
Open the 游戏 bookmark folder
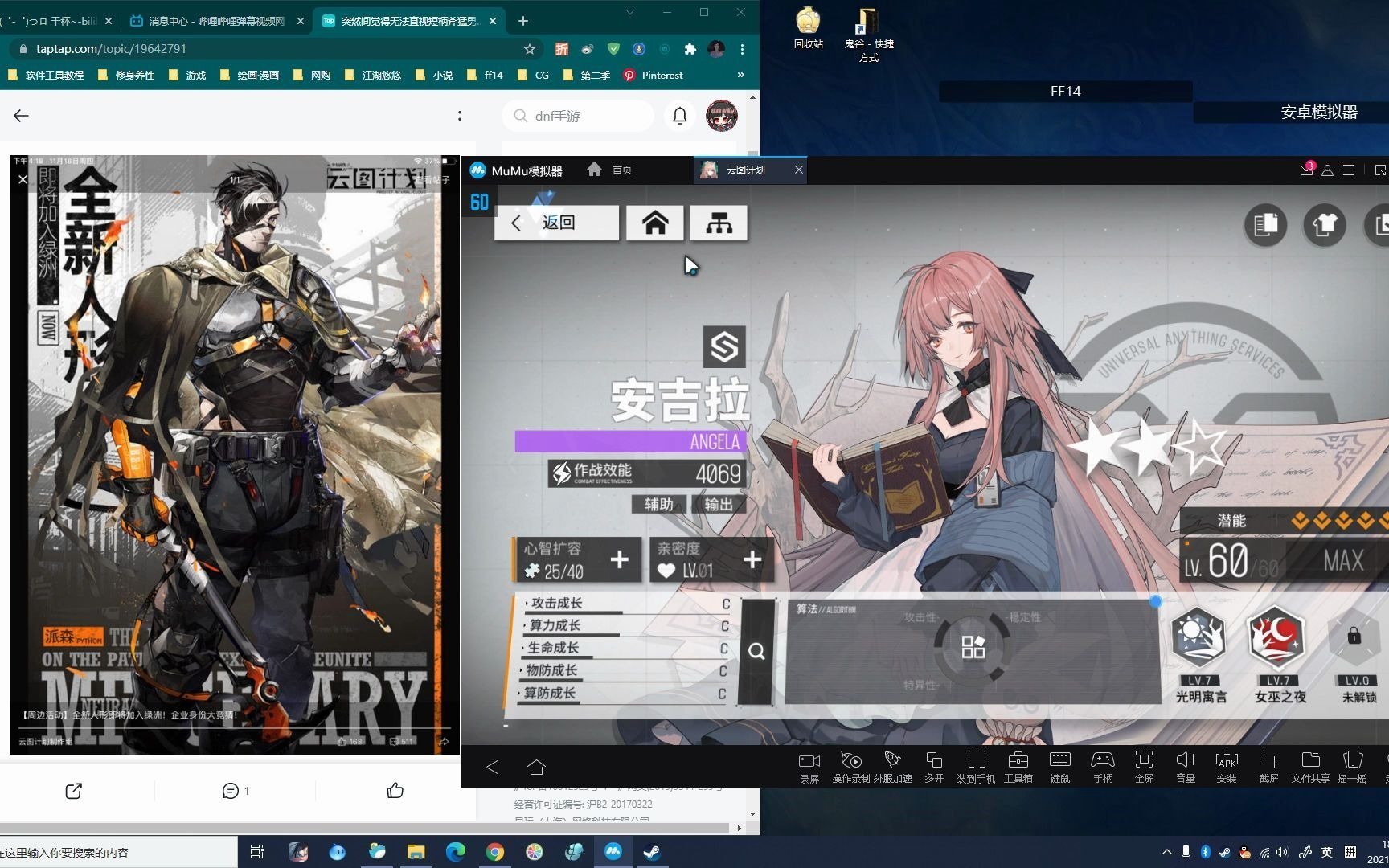187,75
